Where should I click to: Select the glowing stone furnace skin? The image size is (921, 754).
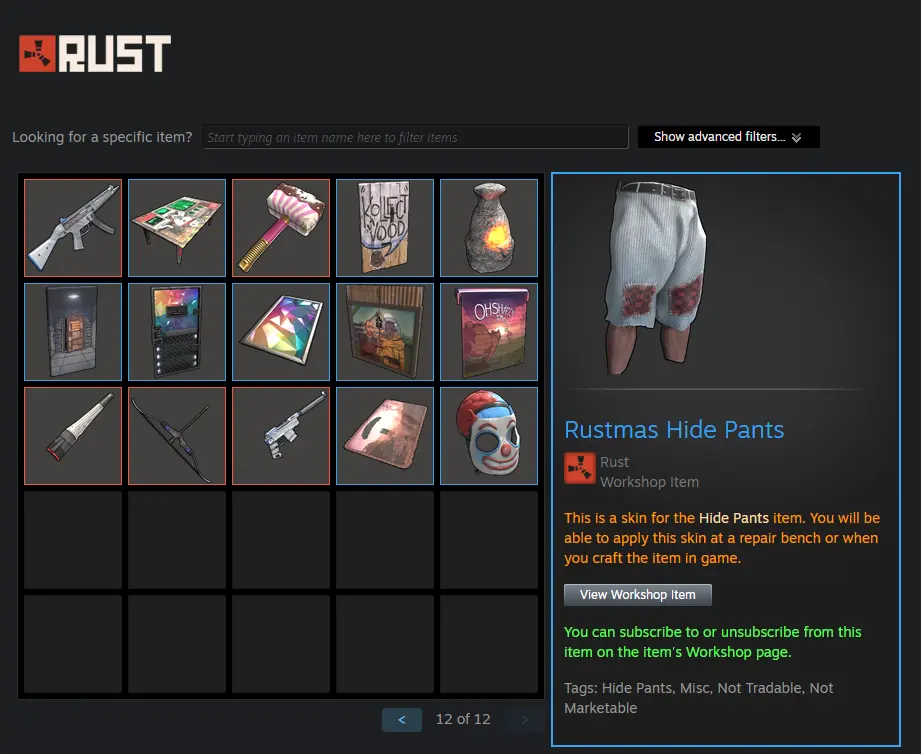click(489, 228)
